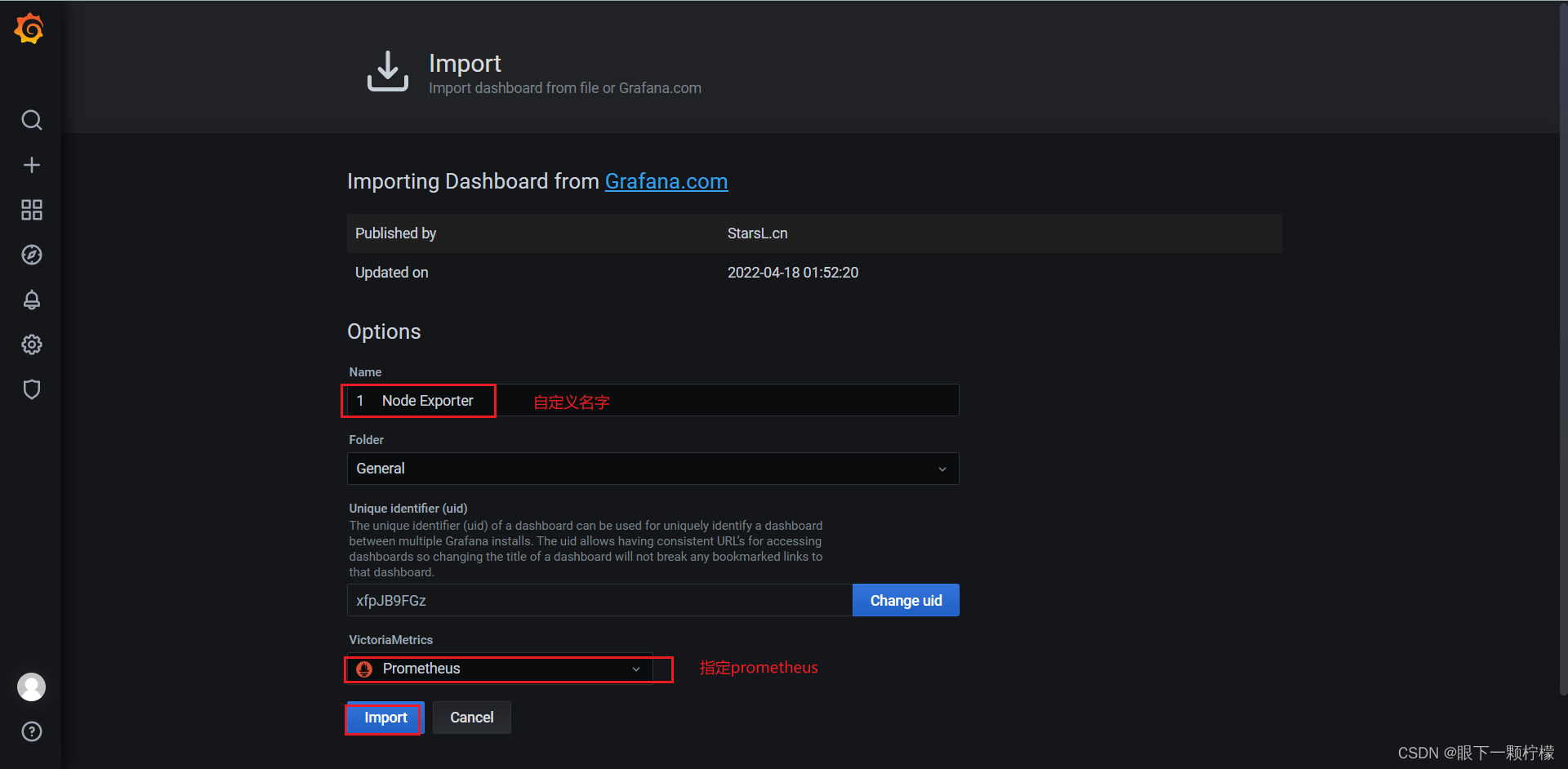1568x769 pixels.
Task: Open the search icon in sidebar
Action: coord(31,120)
